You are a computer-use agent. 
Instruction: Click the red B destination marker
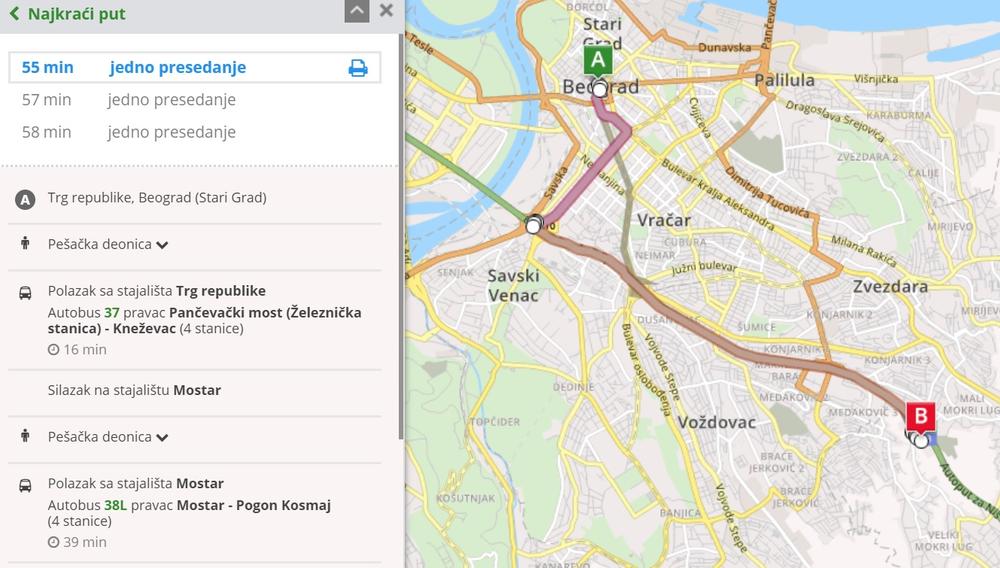tap(920, 417)
